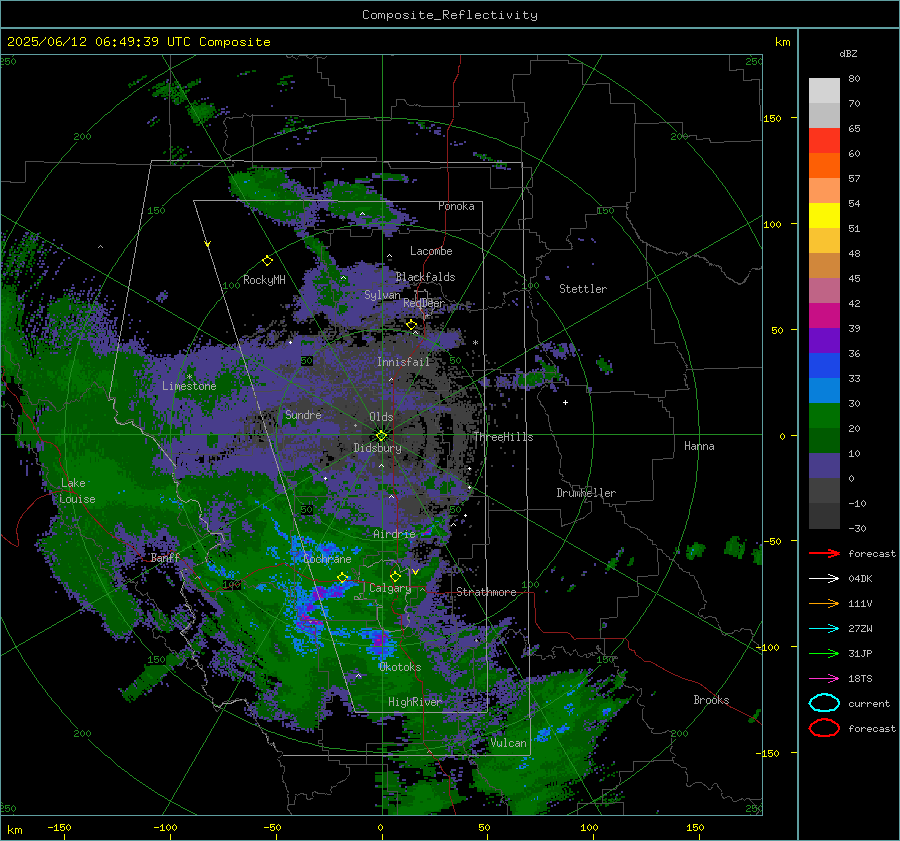Click the Blackfalds label

click(425, 277)
